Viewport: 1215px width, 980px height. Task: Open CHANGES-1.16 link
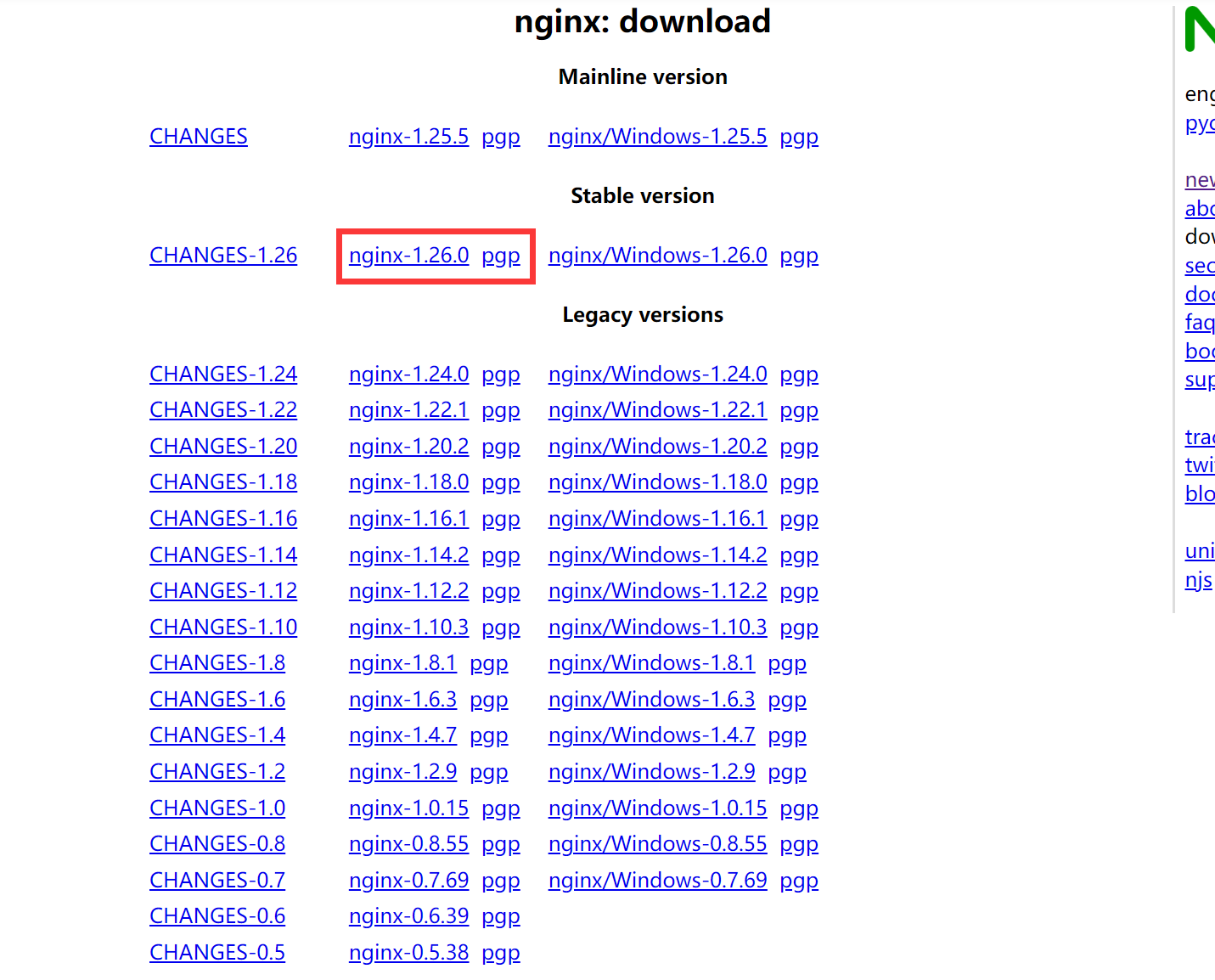[x=223, y=519]
